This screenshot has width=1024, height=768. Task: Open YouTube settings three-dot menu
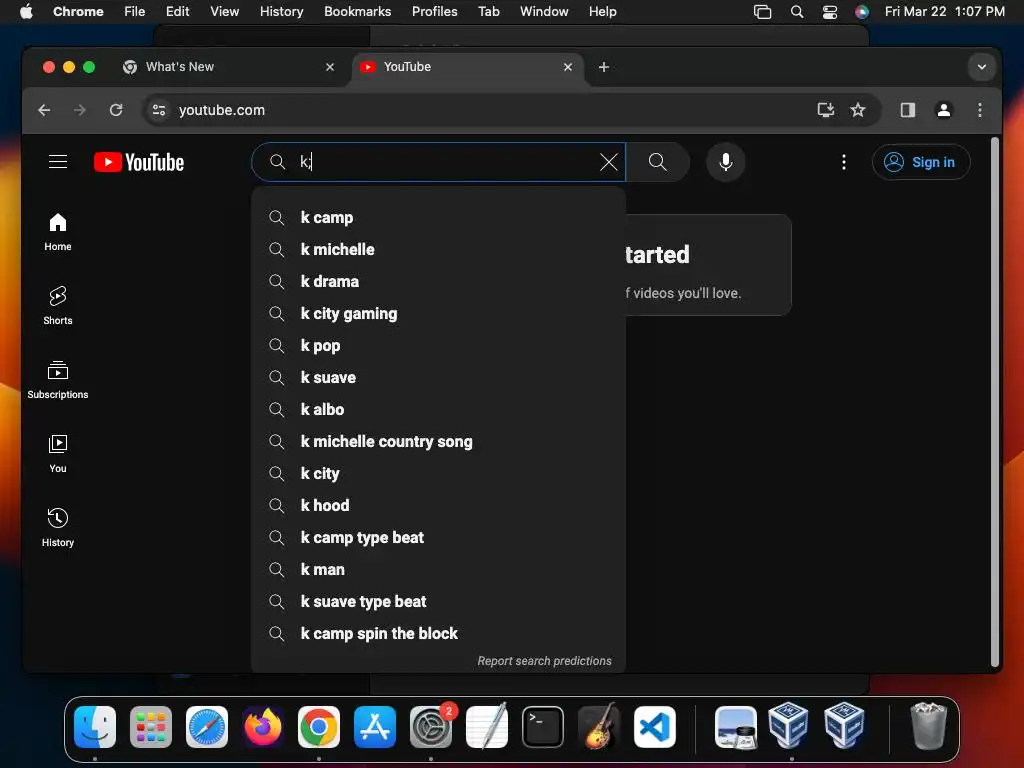844,162
